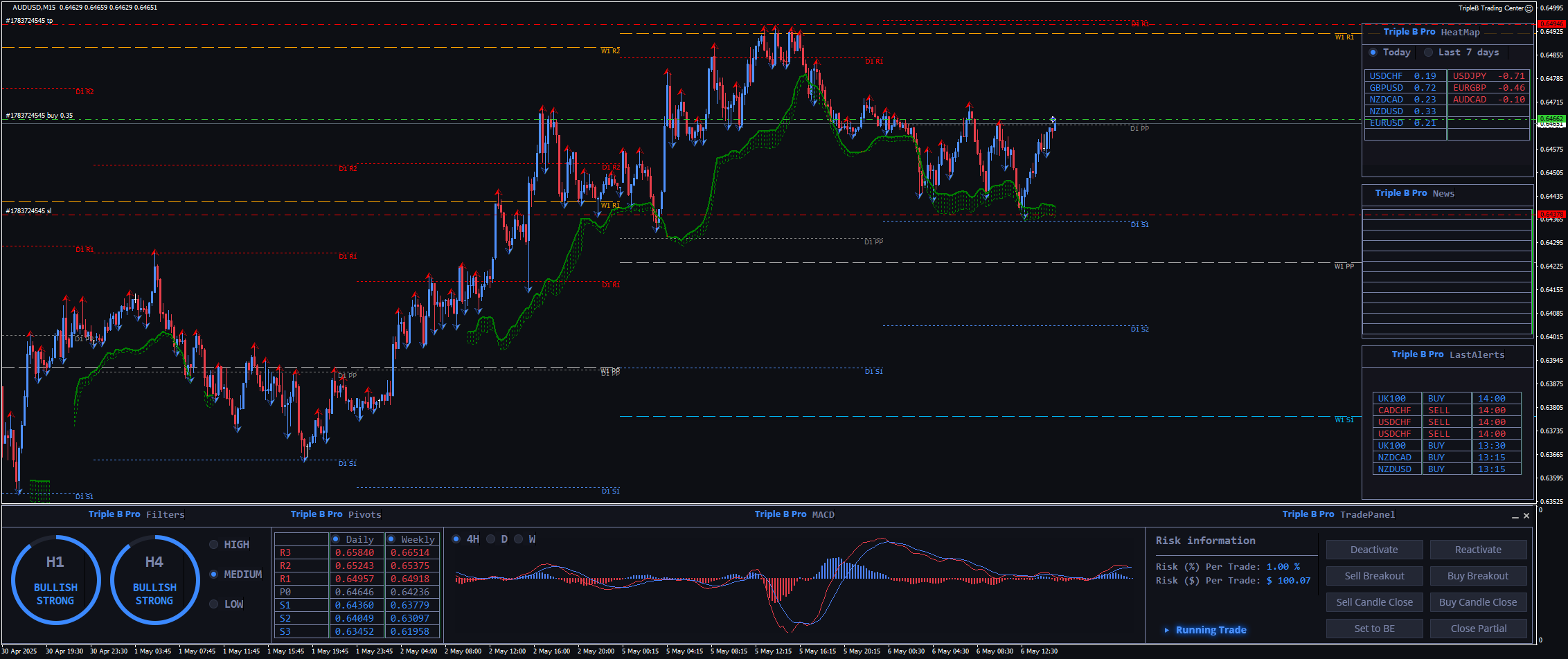The width and height of the screenshot is (1568, 659).
Task: Click the TripleB Trading Center smiley icon
Action: point(1529,8)
